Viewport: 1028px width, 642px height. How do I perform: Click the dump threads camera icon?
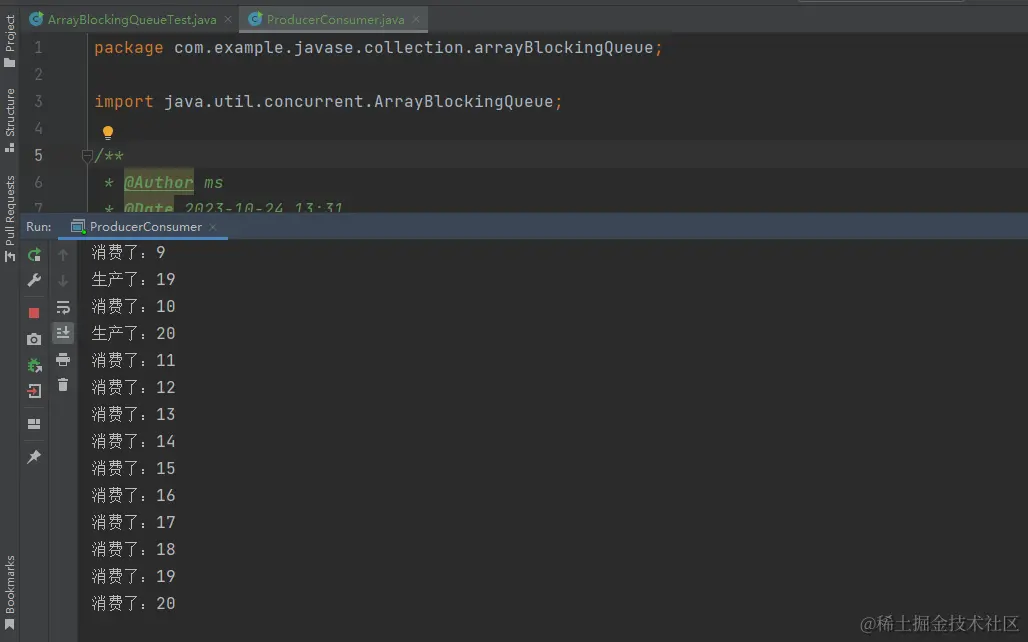coord(34,339)
